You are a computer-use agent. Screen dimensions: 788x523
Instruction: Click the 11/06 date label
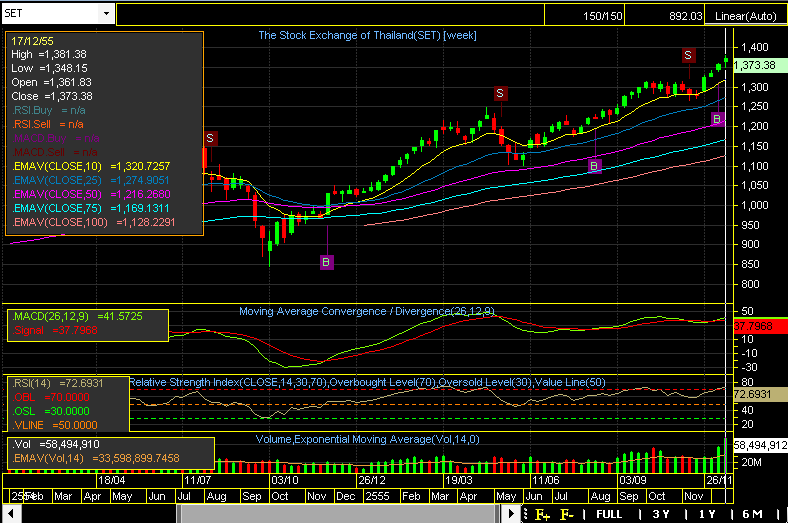tap(546, 480)
